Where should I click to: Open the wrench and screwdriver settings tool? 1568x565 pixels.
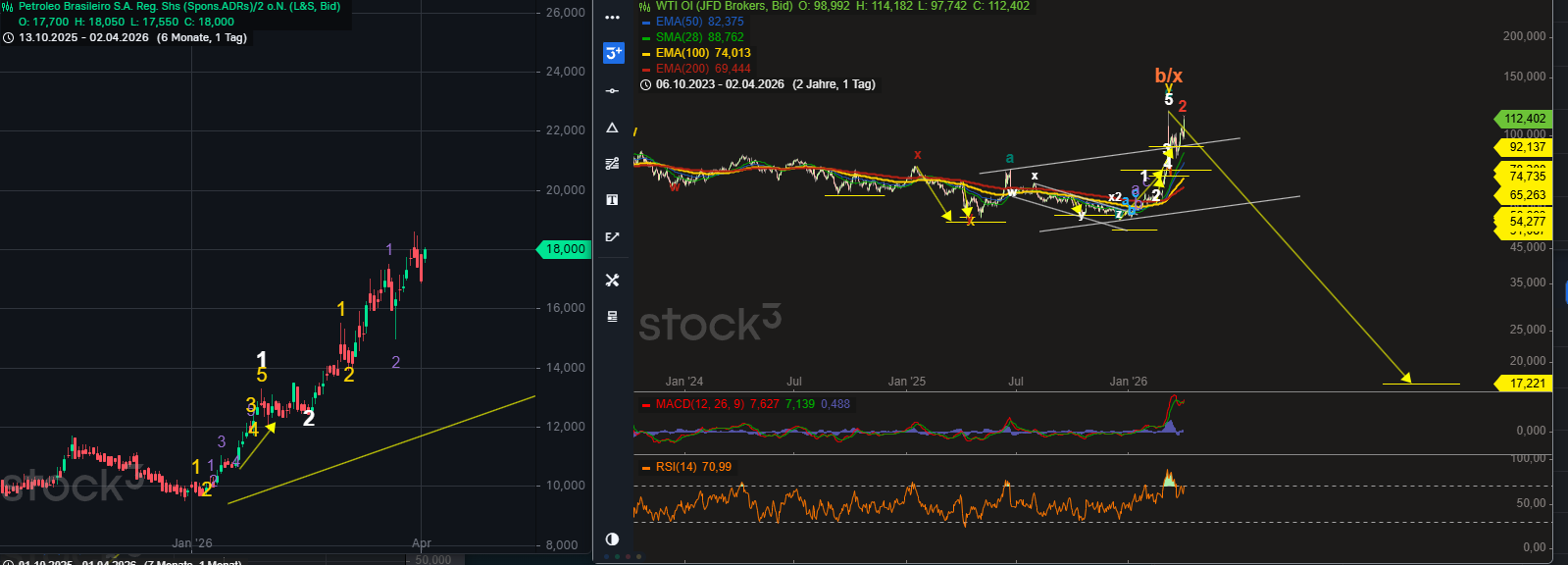(613, 281)
